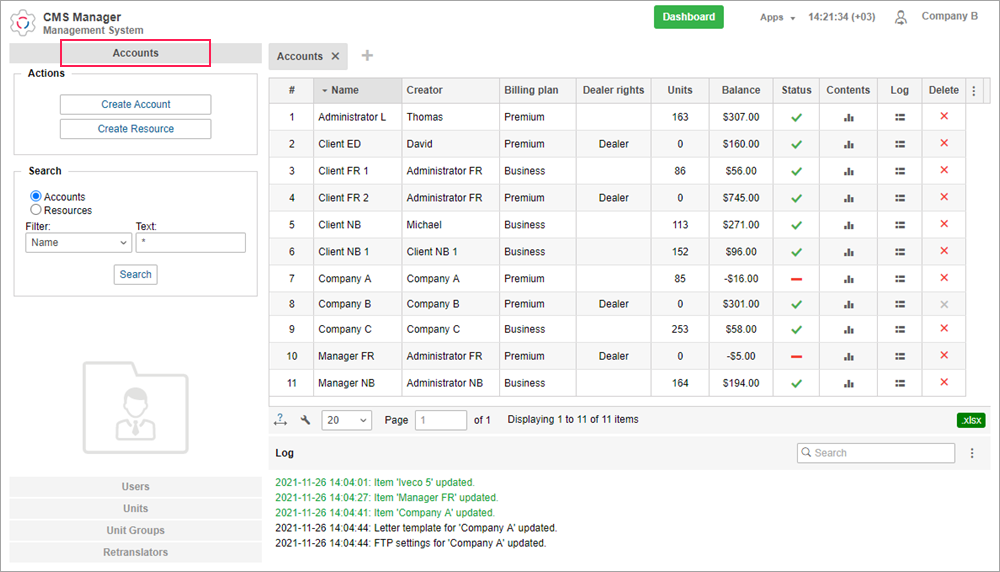This screenshot has width=1000, height=572.
Task: Click the Create Resource button
Action: point(135,129)
